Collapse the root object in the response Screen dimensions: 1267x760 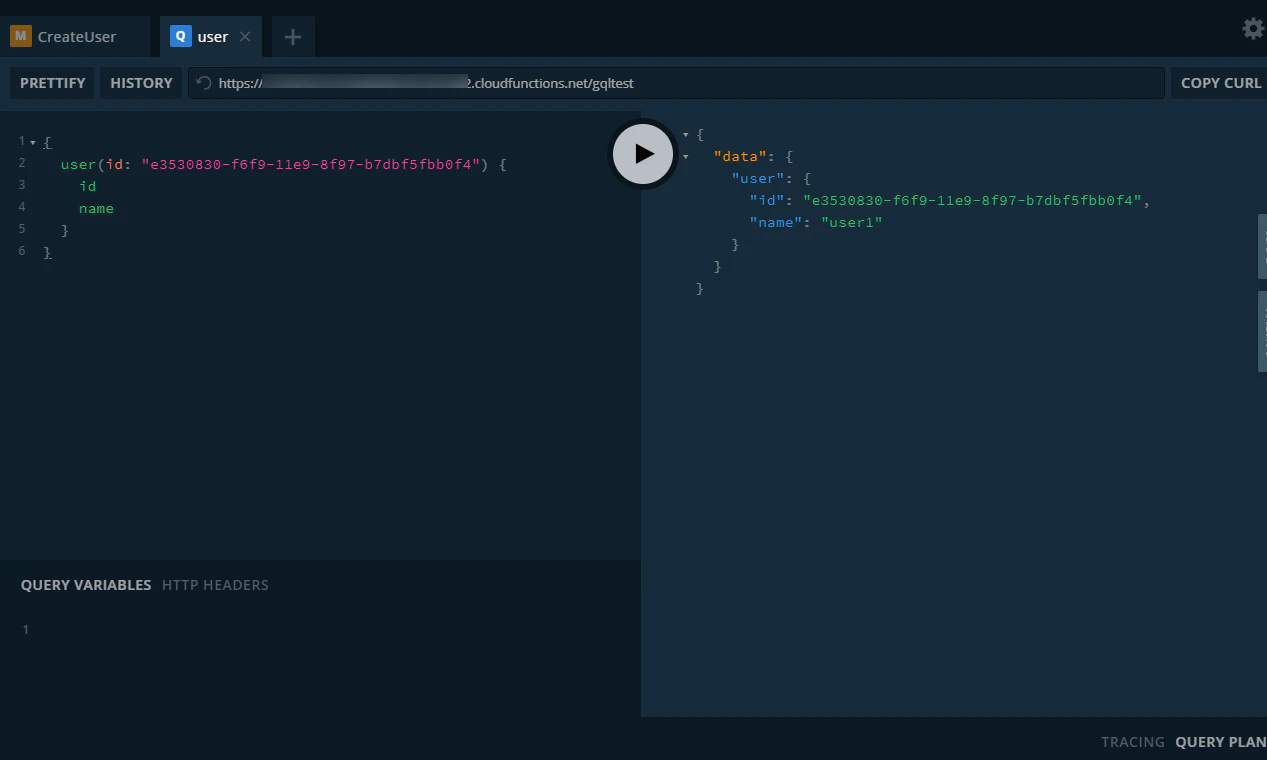click(x=685, y=135)
